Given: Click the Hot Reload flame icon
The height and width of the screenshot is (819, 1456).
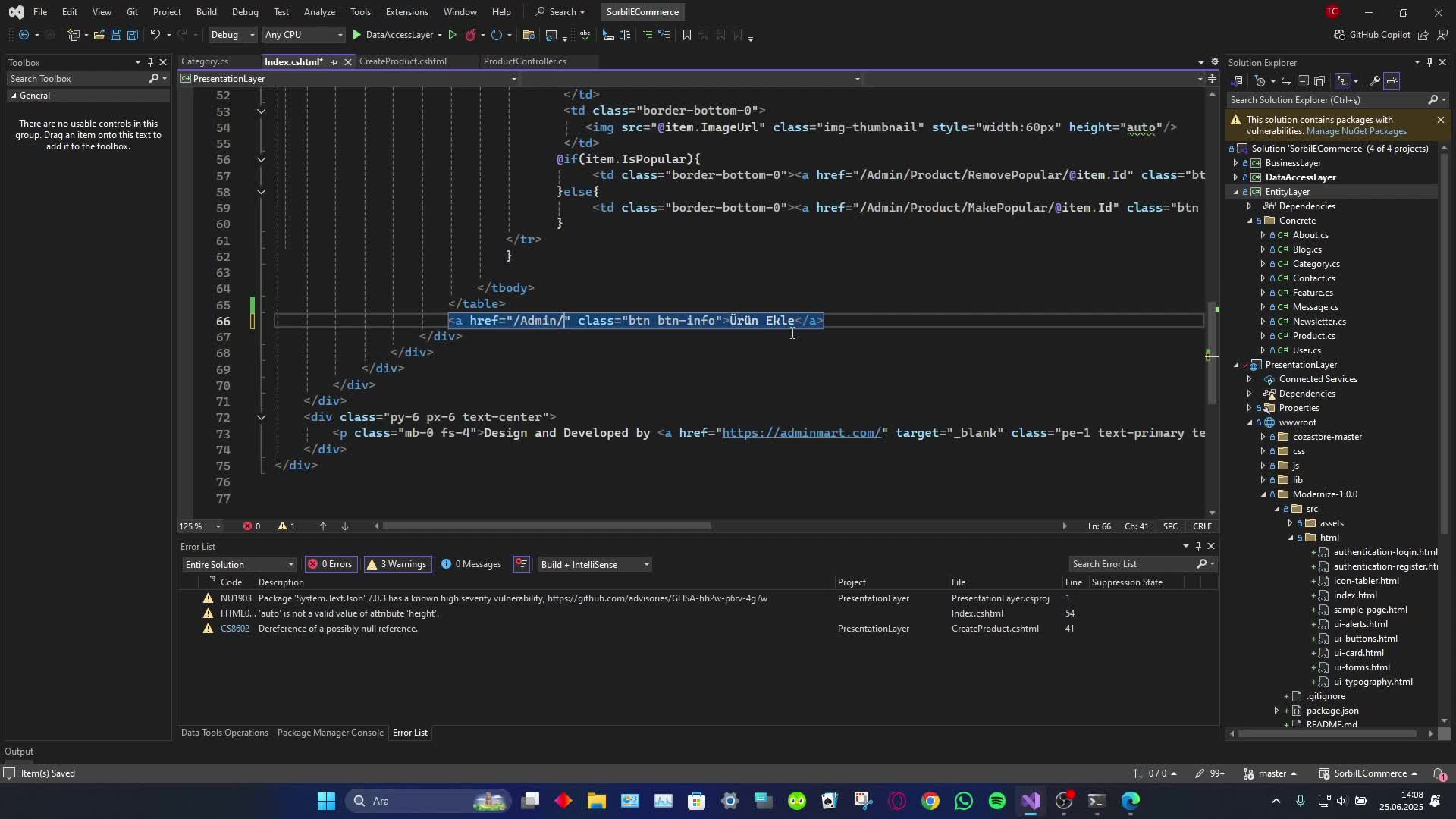Looking at the screenshot, I should (x=470, y=35).
